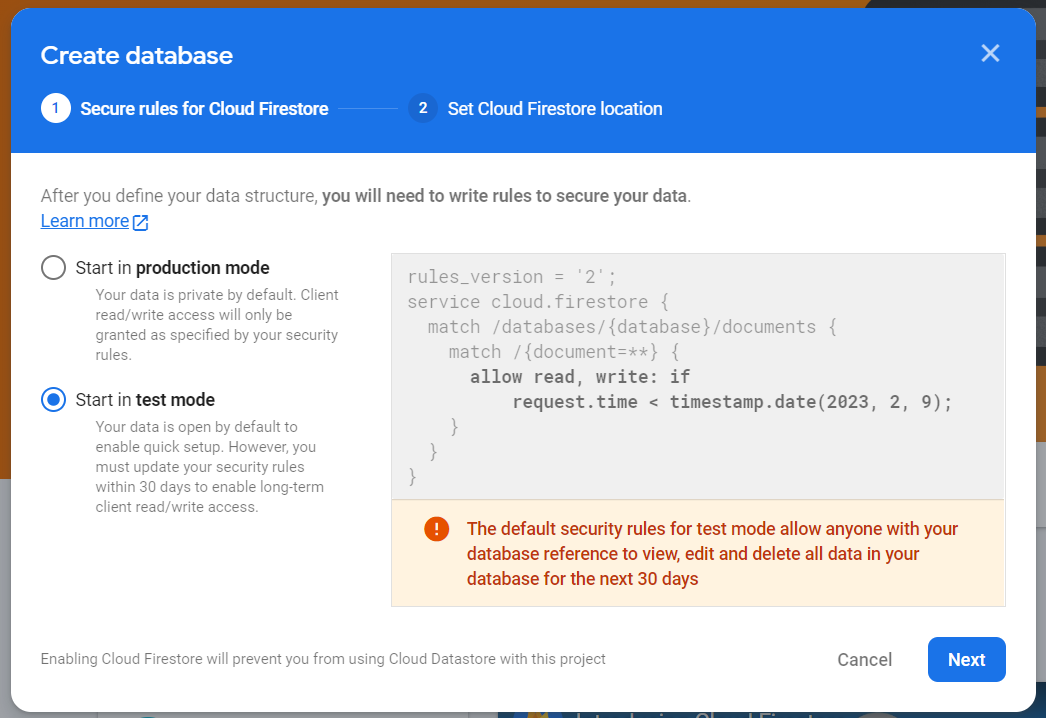The width and height of the screenshot is (1046, 718).
Task: Click the external link icon beside Learn more
Action: coord(140,222)
